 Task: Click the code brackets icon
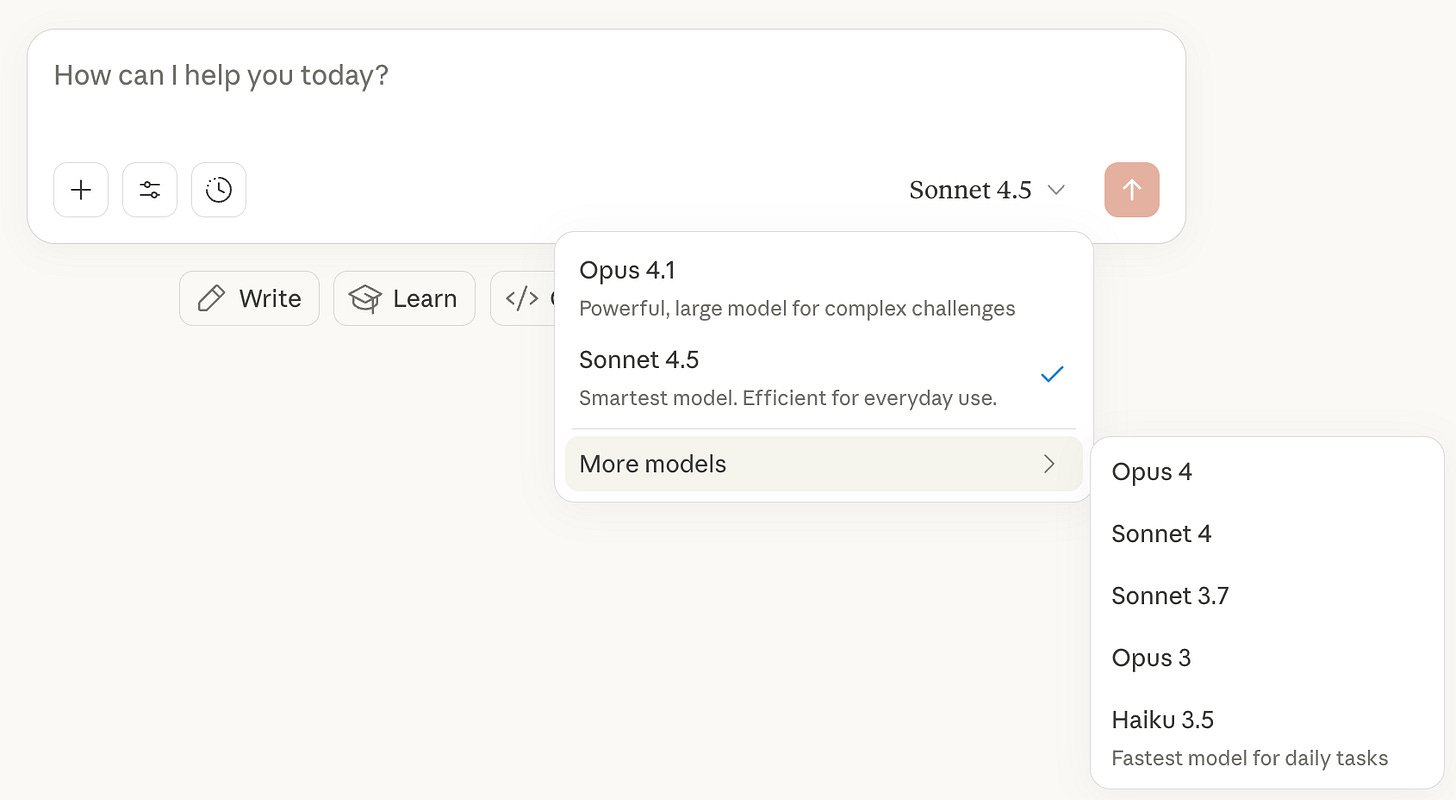click(522, 298)
